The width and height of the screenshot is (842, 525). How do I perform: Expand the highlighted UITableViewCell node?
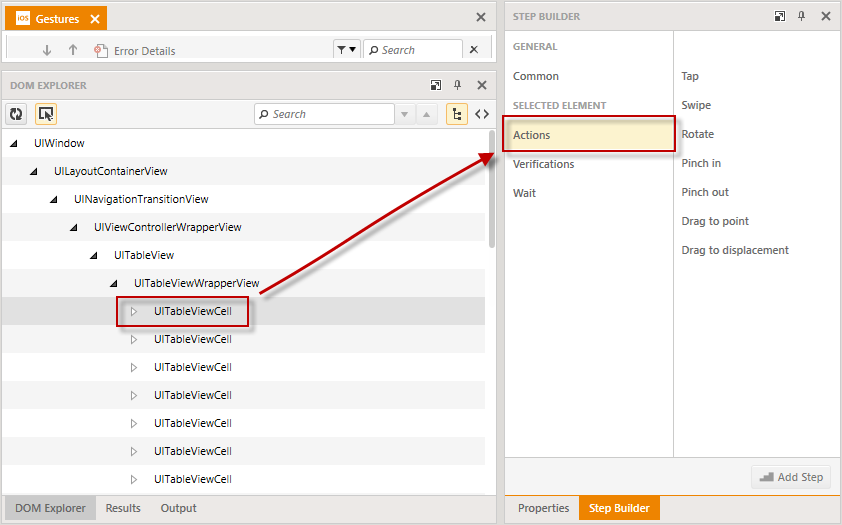tap(134, 311)
